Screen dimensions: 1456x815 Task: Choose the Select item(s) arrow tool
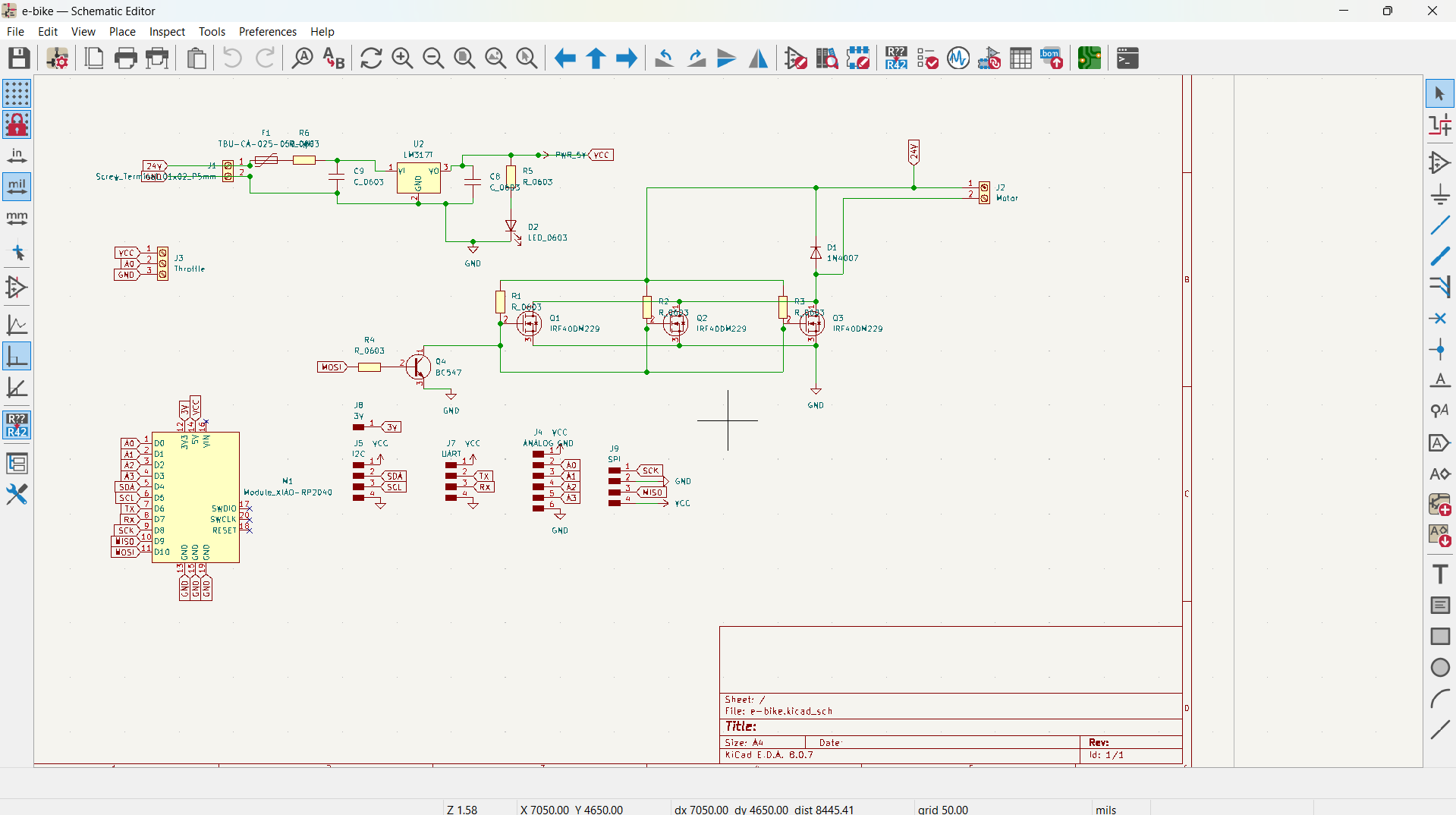[x=1439, y=93]
